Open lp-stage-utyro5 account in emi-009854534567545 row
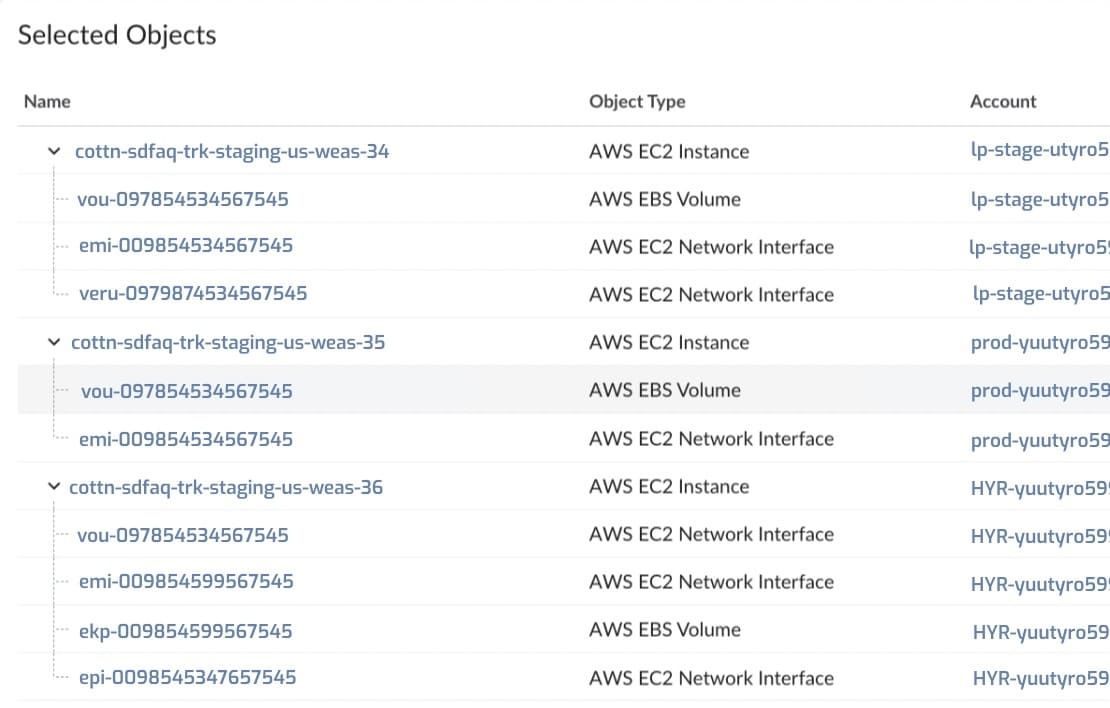 click(x=1039, y=248)
